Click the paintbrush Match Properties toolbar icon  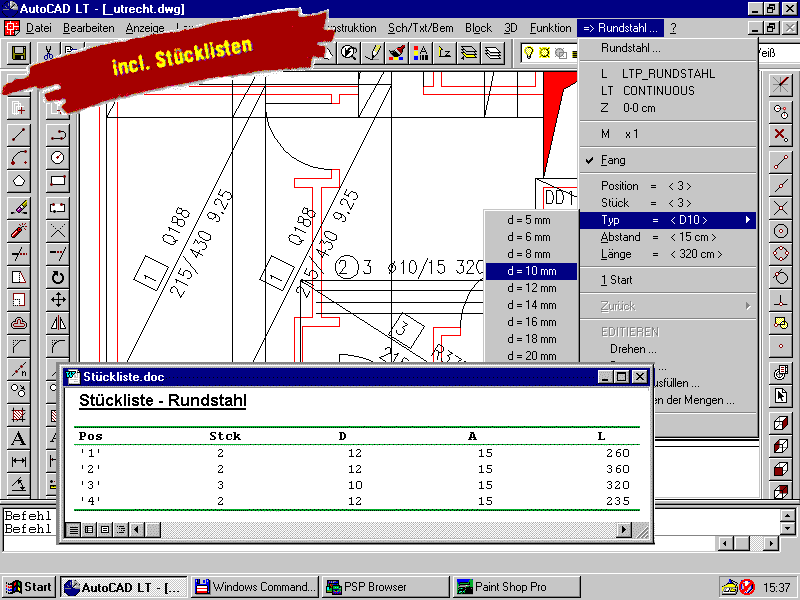(x=396, y=53)
